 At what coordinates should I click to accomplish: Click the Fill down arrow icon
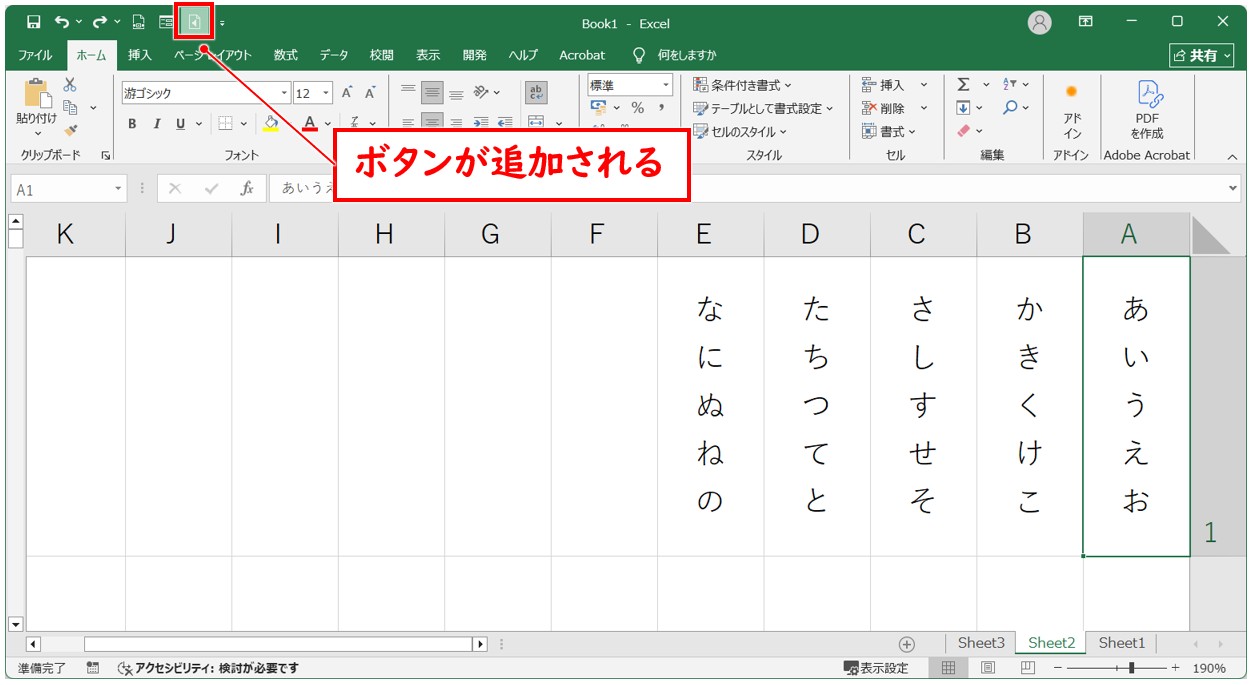point(964,108)
